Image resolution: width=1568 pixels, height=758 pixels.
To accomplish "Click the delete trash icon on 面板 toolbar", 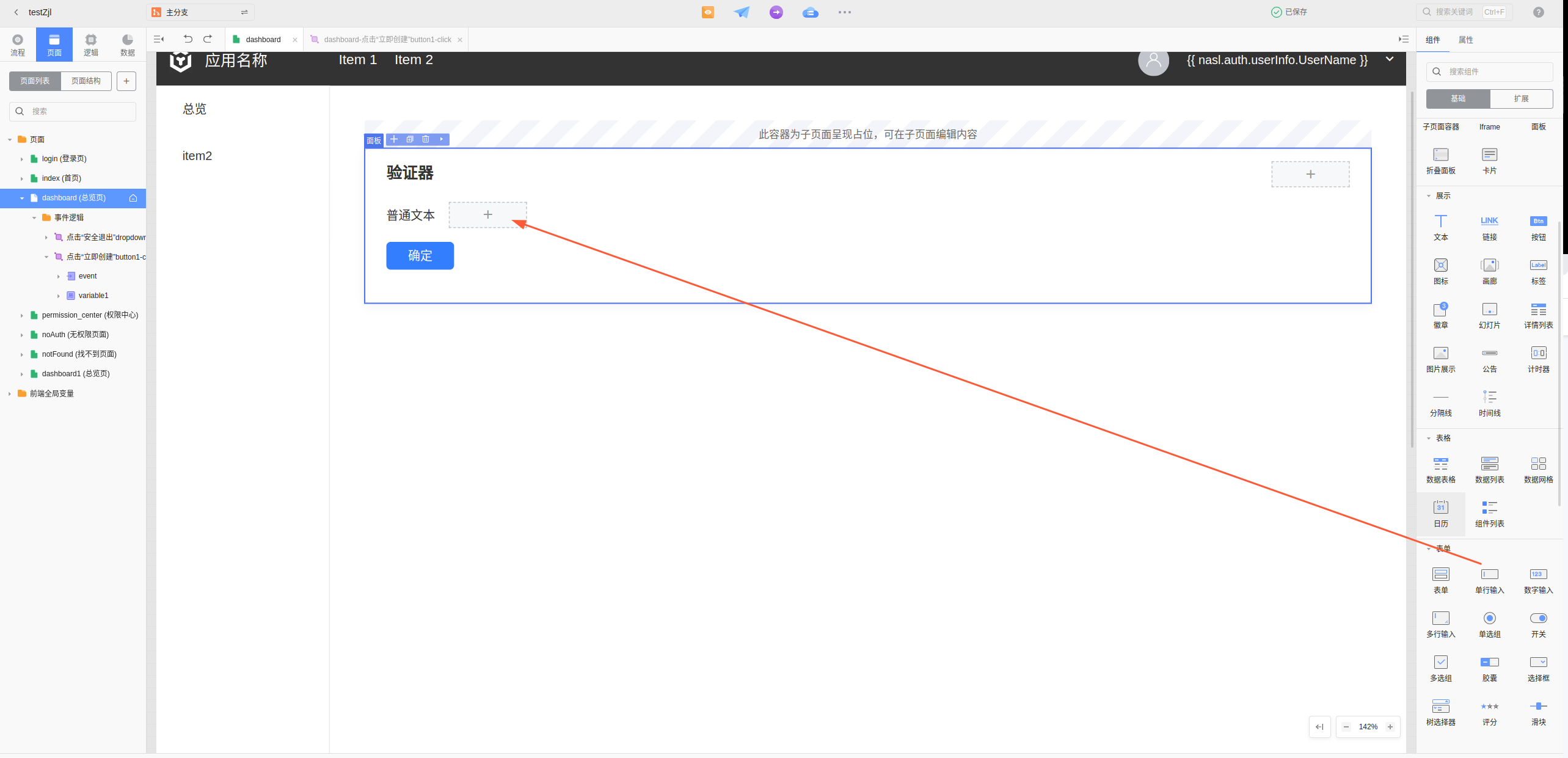I will (426, 139).
